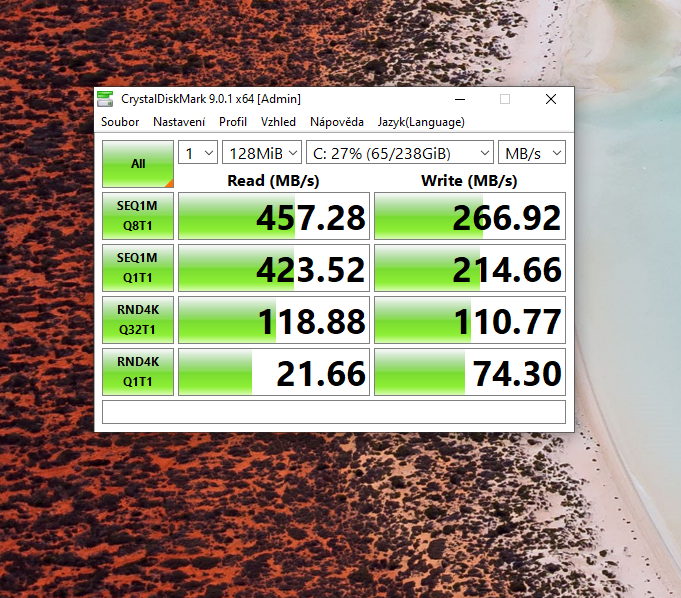
Task: Click the 110.77 random write result
Action: pyautogui.click(x=470, y=320)
